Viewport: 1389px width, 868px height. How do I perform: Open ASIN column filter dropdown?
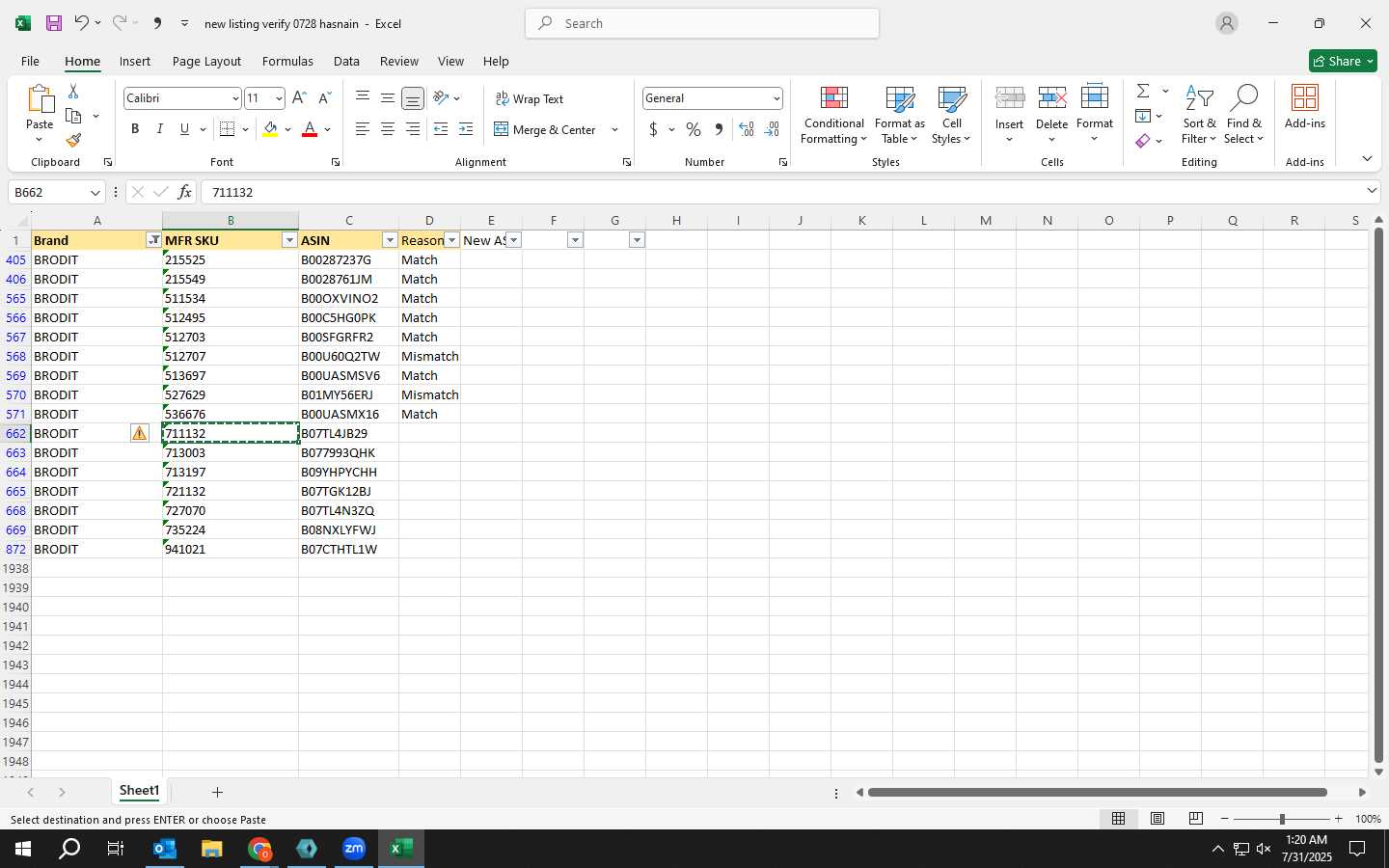[x=390, y=240]
